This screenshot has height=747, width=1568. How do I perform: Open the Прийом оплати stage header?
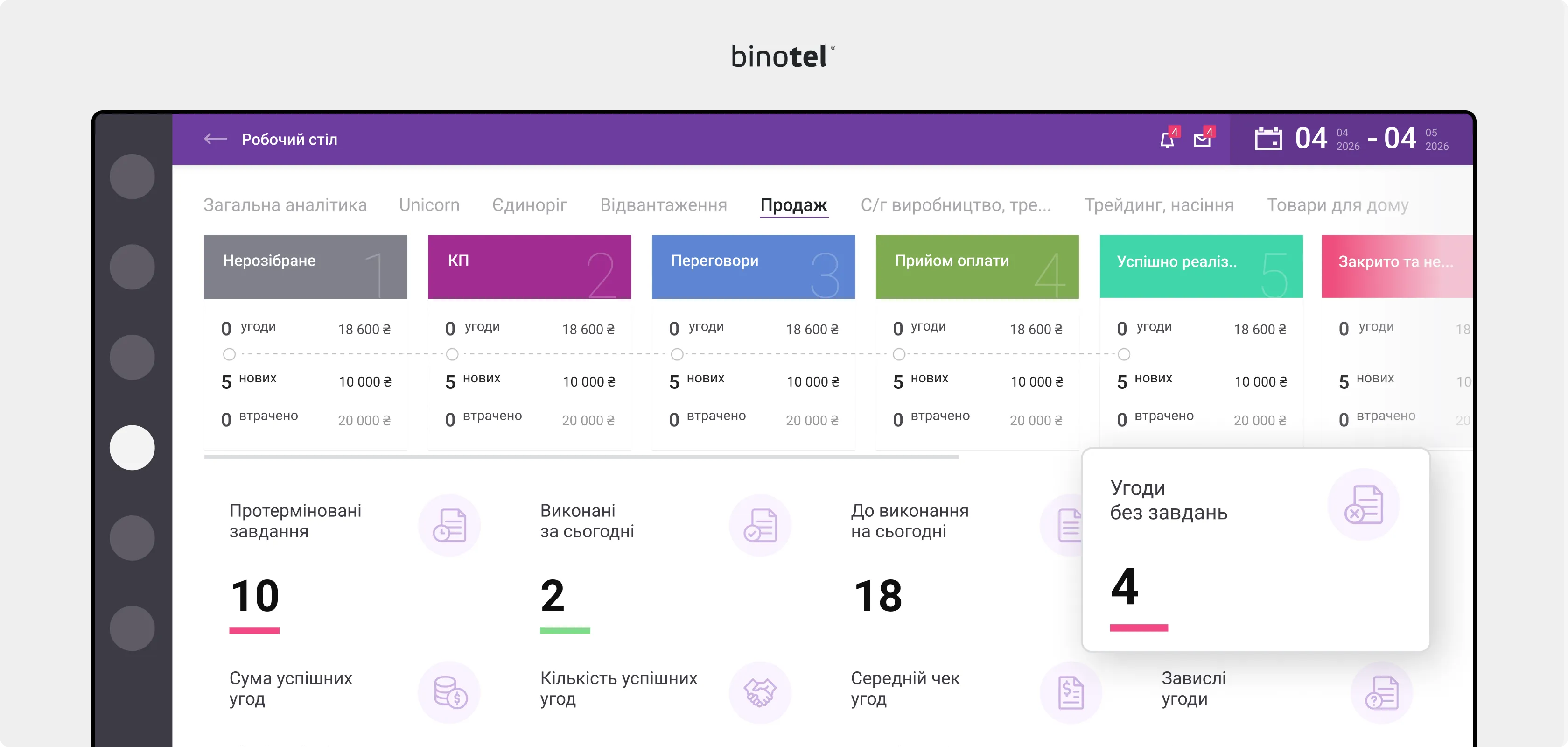(x=978, y=267)
